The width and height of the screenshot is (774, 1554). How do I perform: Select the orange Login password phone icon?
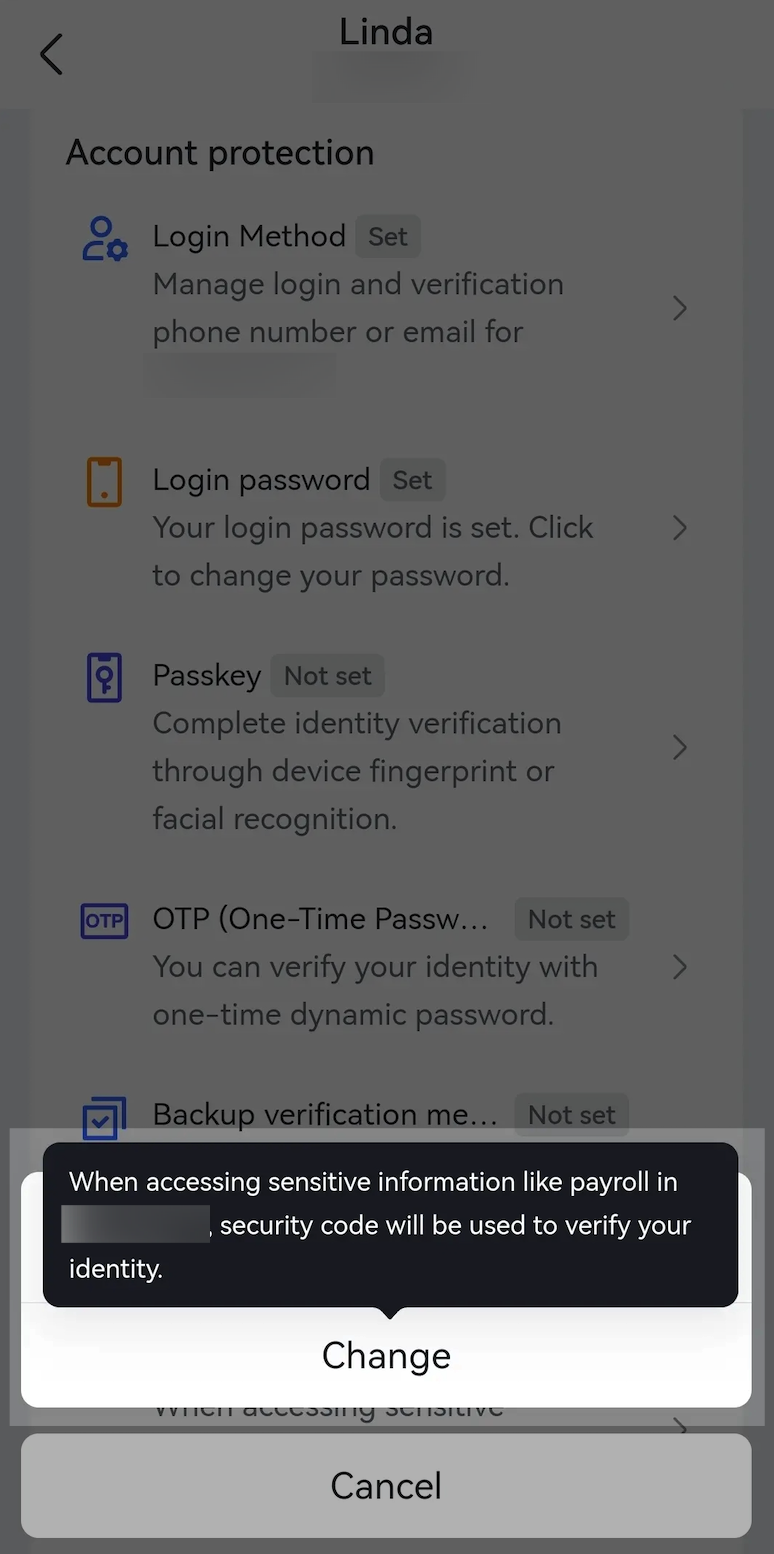click(104, 481)
